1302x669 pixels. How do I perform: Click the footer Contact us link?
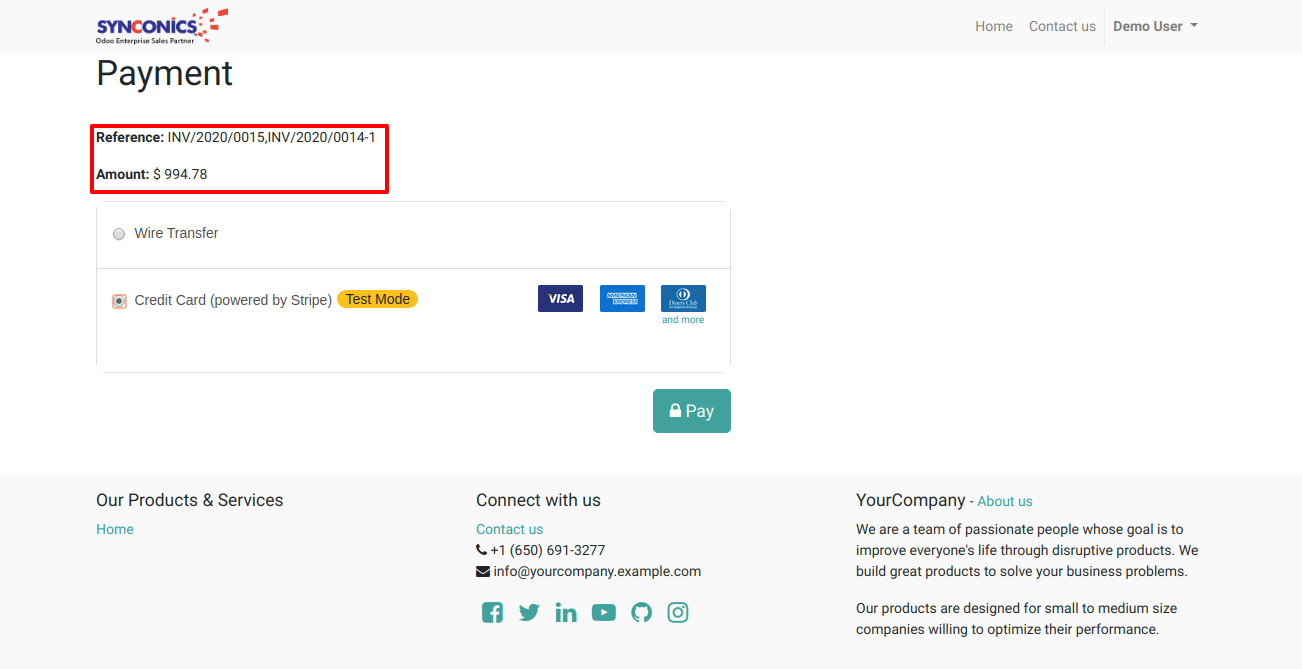[509, 530]
